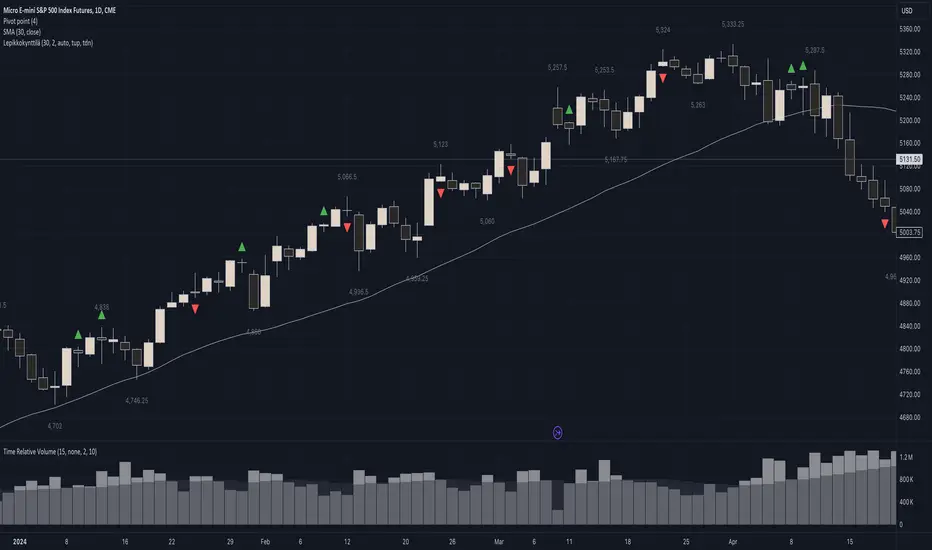
Task: Select the Time Relative Volume indicator legend
Action: pyautogui.click(x=68, y=455)
